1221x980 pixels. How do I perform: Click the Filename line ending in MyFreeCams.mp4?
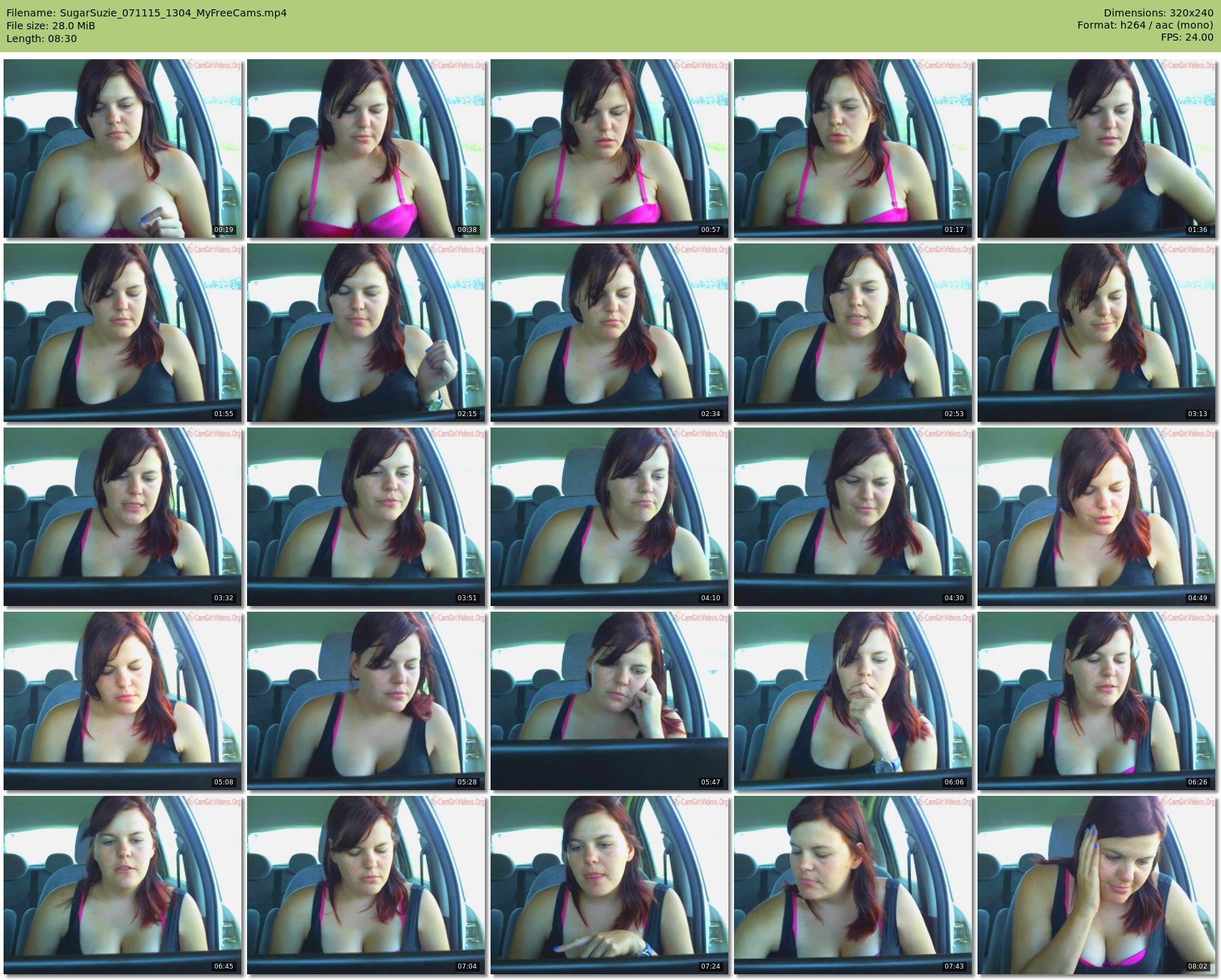[x=146, y=13]
